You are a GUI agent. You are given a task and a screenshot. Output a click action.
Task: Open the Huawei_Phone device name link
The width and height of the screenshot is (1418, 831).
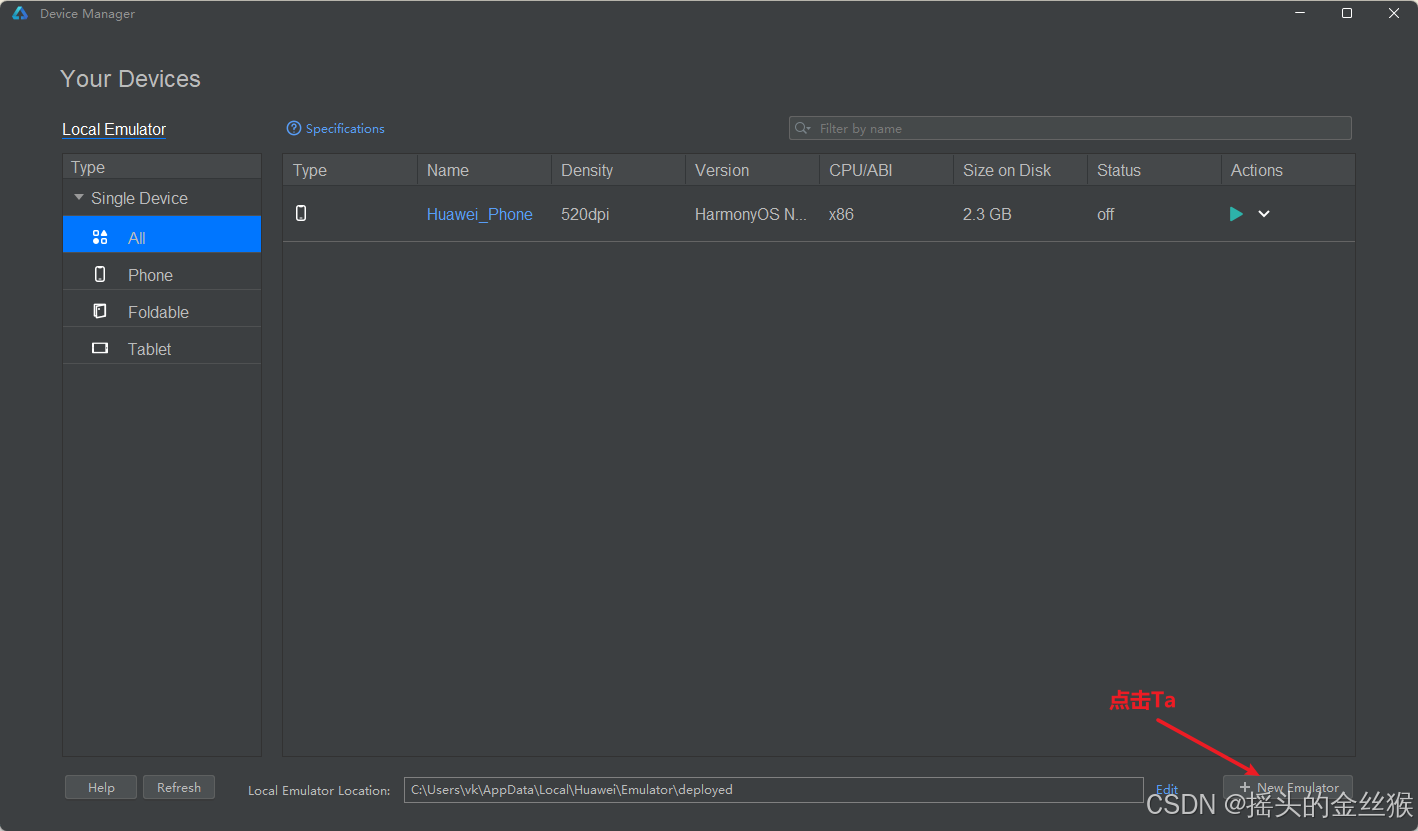point(480,214)
